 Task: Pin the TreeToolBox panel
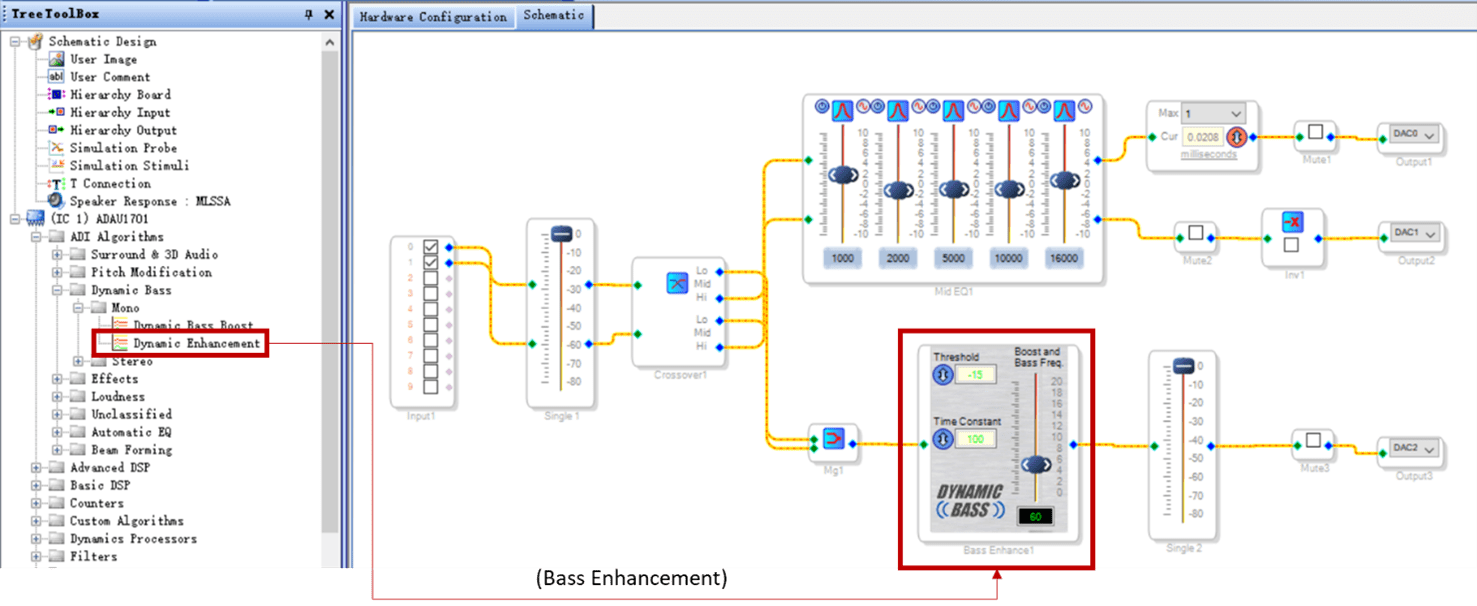coord(308,15)
